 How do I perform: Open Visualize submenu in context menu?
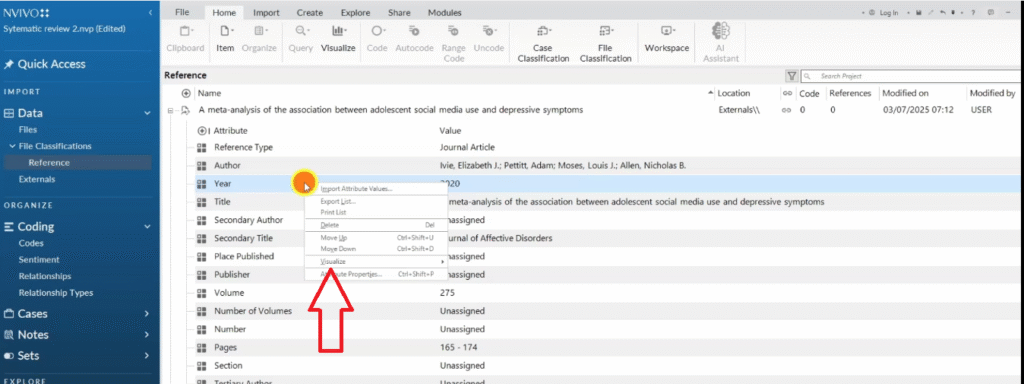tap(376, 261)
